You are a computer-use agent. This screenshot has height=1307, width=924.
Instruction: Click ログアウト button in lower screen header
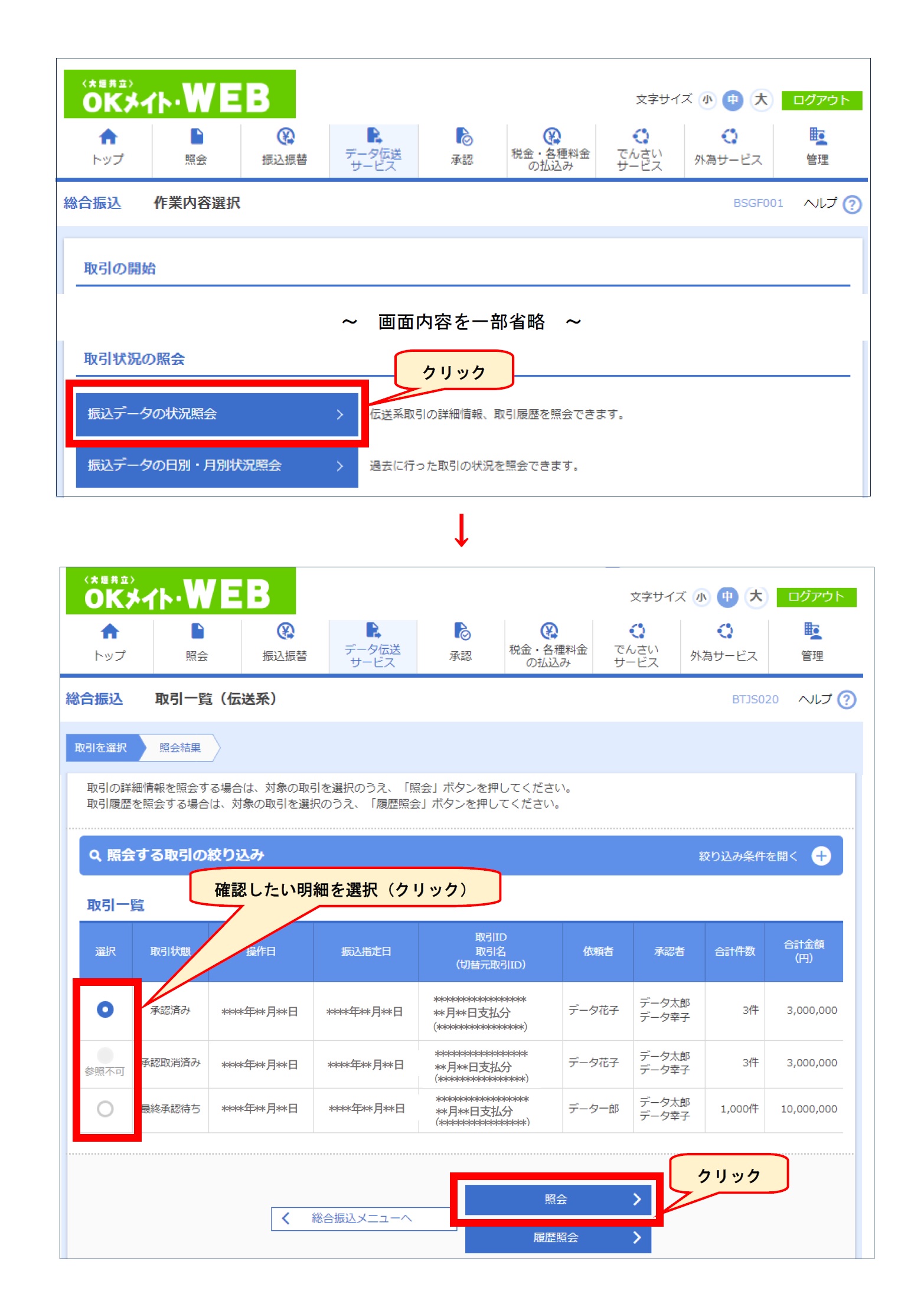click(815, 597)
